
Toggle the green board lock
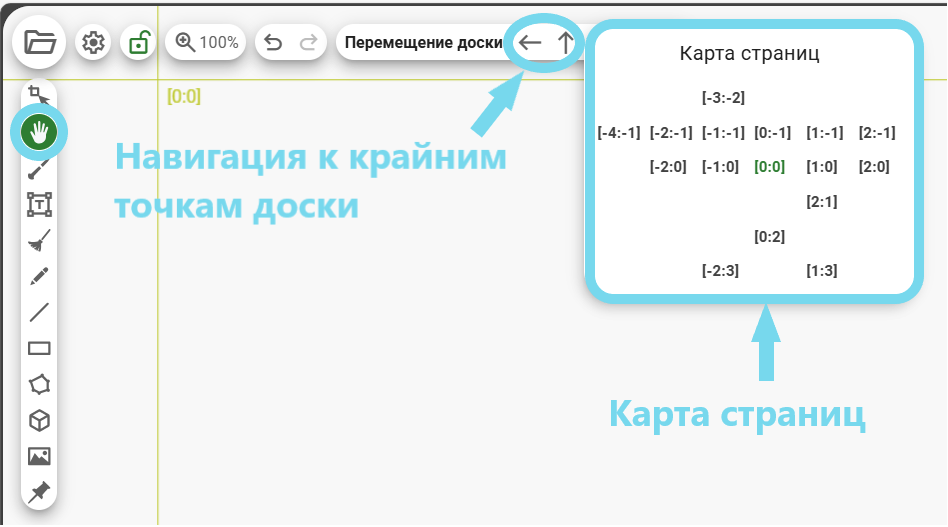coord(138,43)
